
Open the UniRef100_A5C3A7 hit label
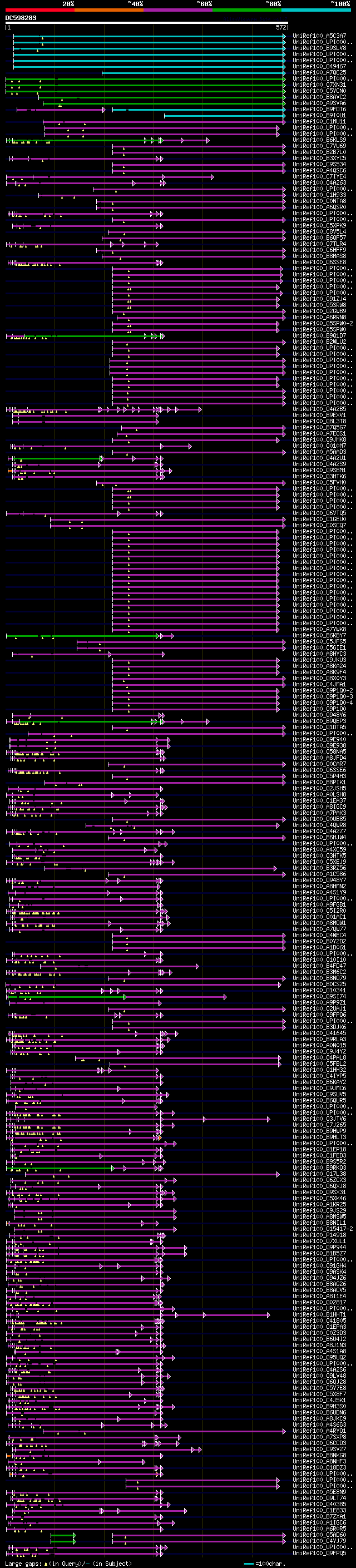click(319, 36)
